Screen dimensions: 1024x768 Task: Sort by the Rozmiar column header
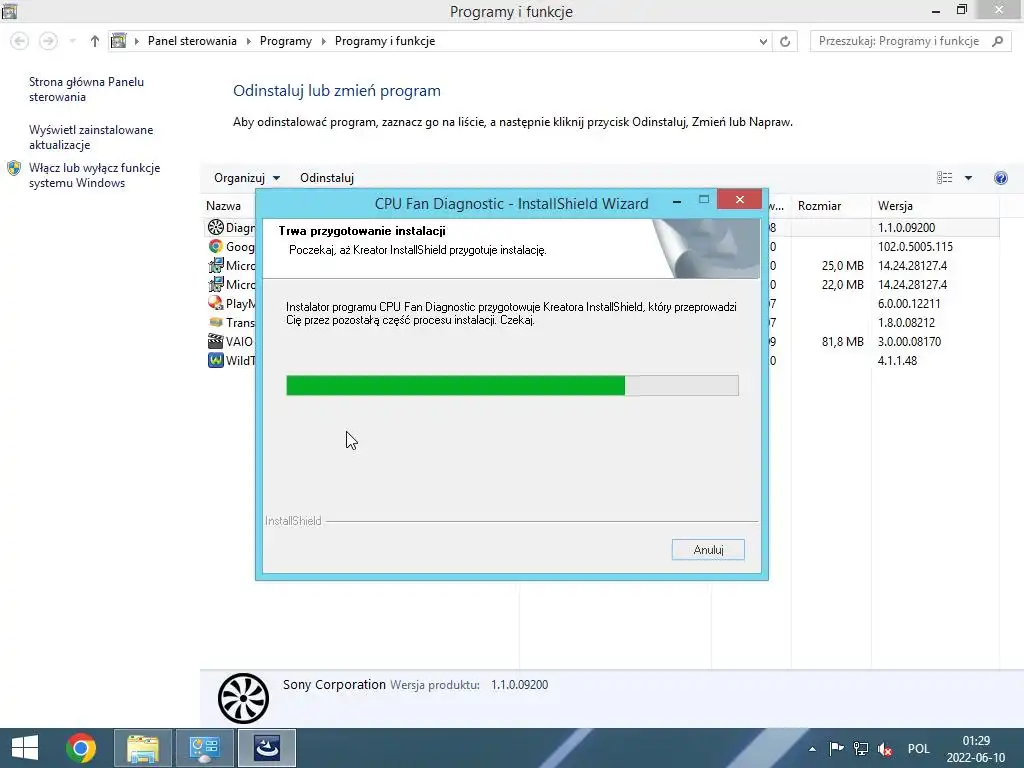(819, 206)
